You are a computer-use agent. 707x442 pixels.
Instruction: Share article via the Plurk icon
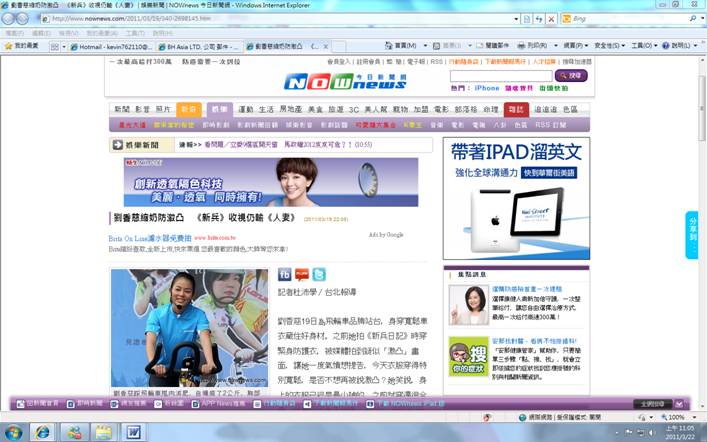[302, 274]
